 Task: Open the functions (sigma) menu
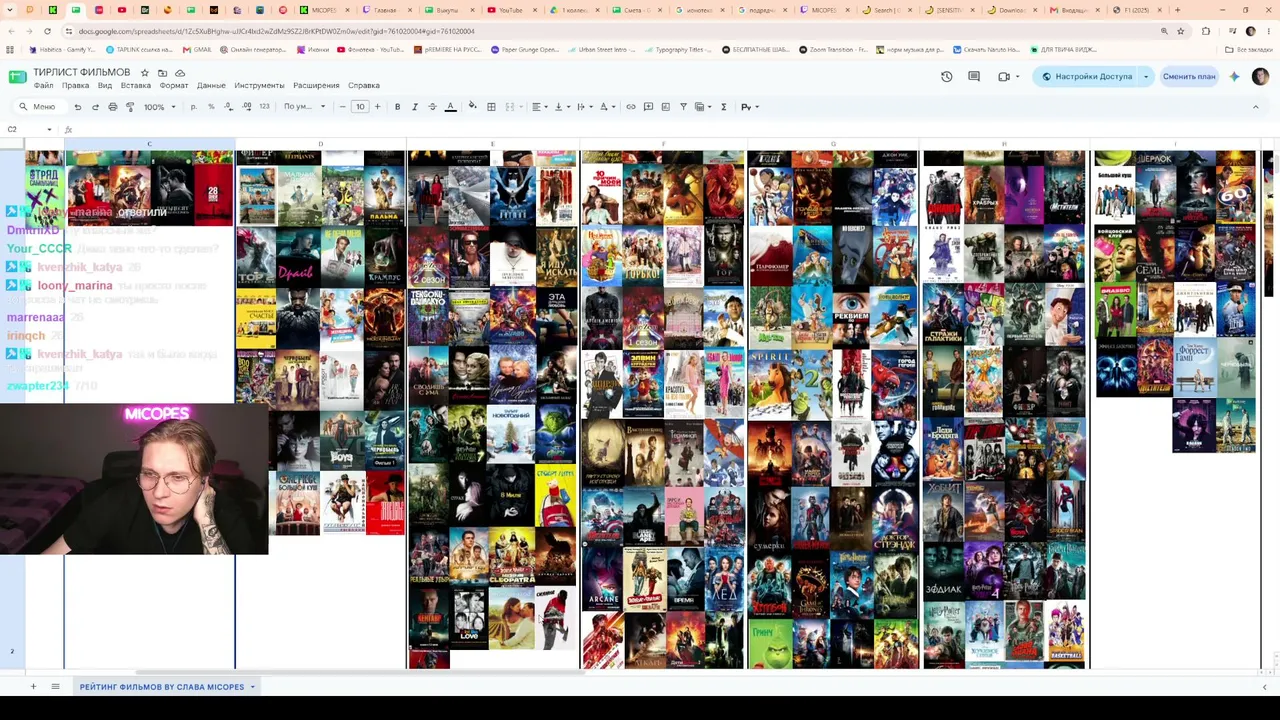point(723,107)
